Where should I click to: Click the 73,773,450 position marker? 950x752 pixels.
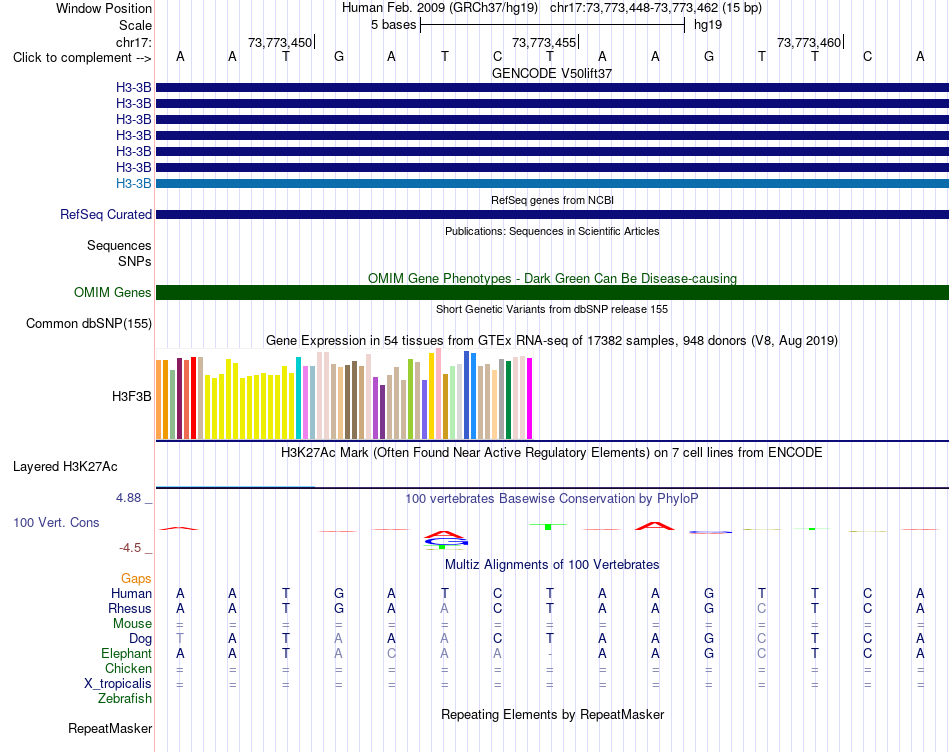click(x=281, y=42)
